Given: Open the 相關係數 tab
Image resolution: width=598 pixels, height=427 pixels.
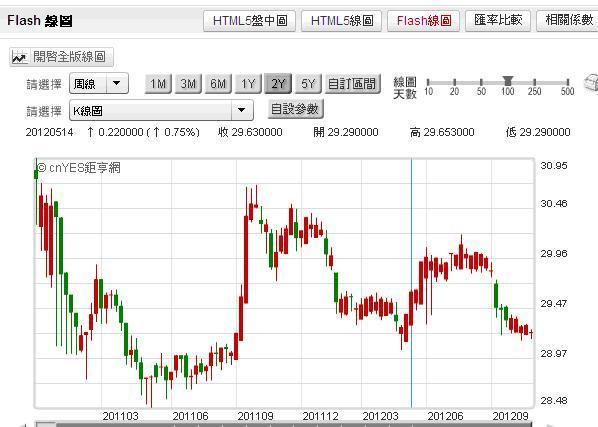Looking at the screenshot, I should (x=568, y=21).
